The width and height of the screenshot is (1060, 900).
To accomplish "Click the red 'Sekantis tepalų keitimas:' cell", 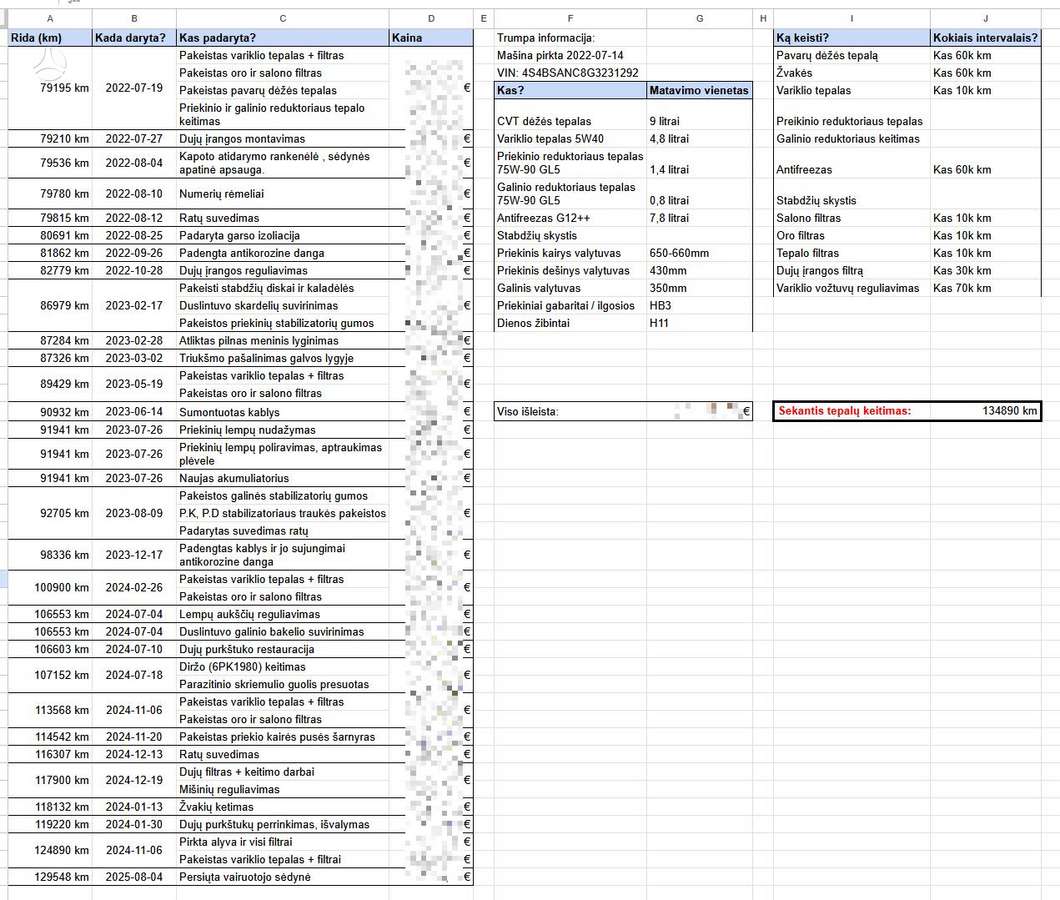I will click(x=852, y=410).
